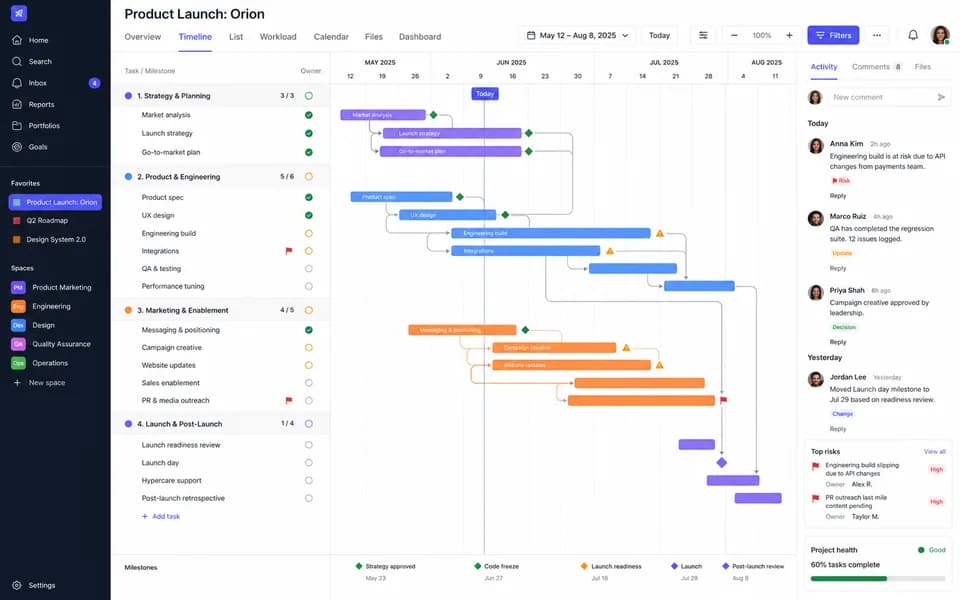Zoom in with the plus icon
The height and width of the screenshot is (600, 960).
coord(789,35)
